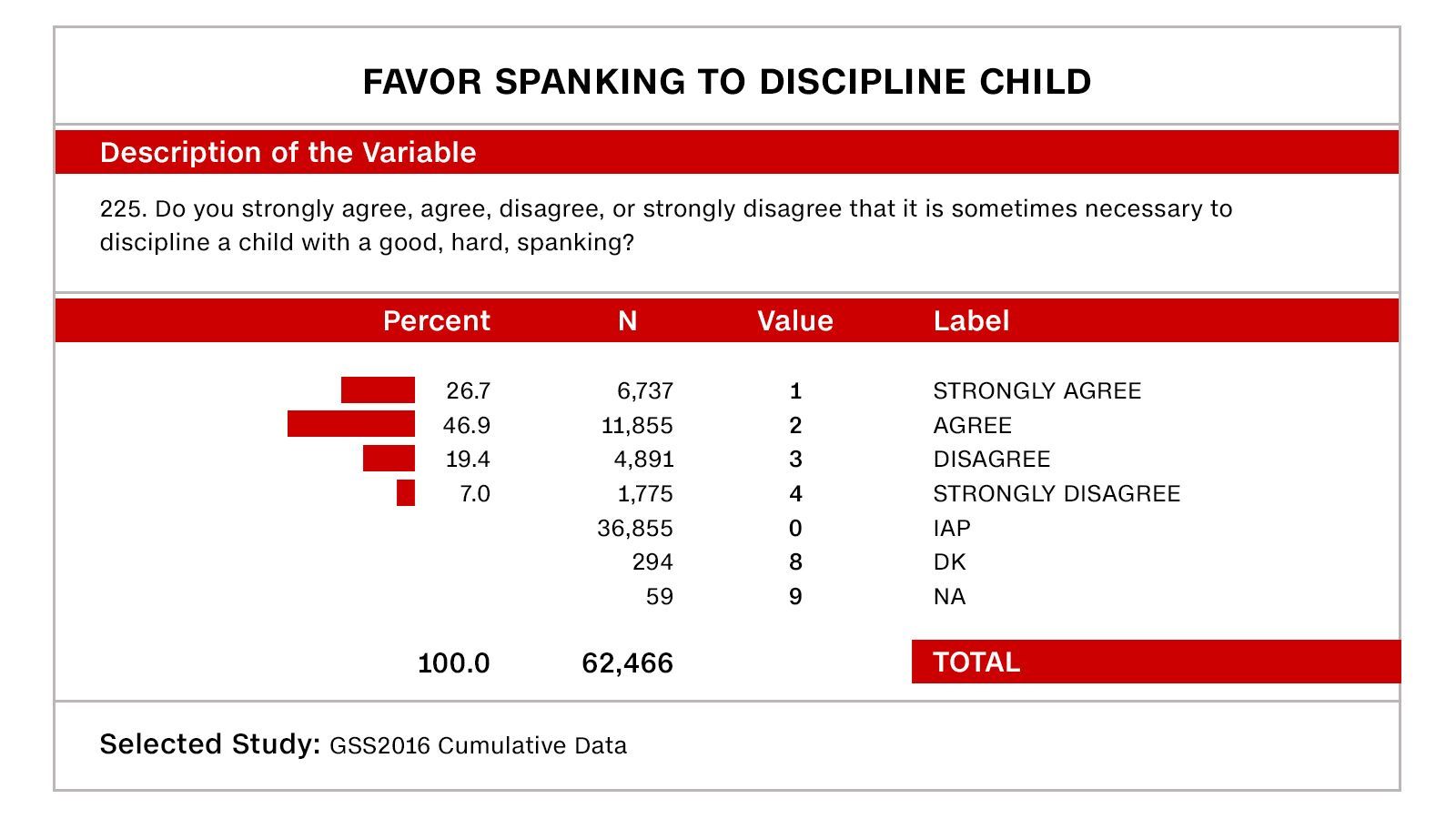The width and height of the screenshot is (1456, 819).
Task: Click the N column header
Action: coord(627,320)
